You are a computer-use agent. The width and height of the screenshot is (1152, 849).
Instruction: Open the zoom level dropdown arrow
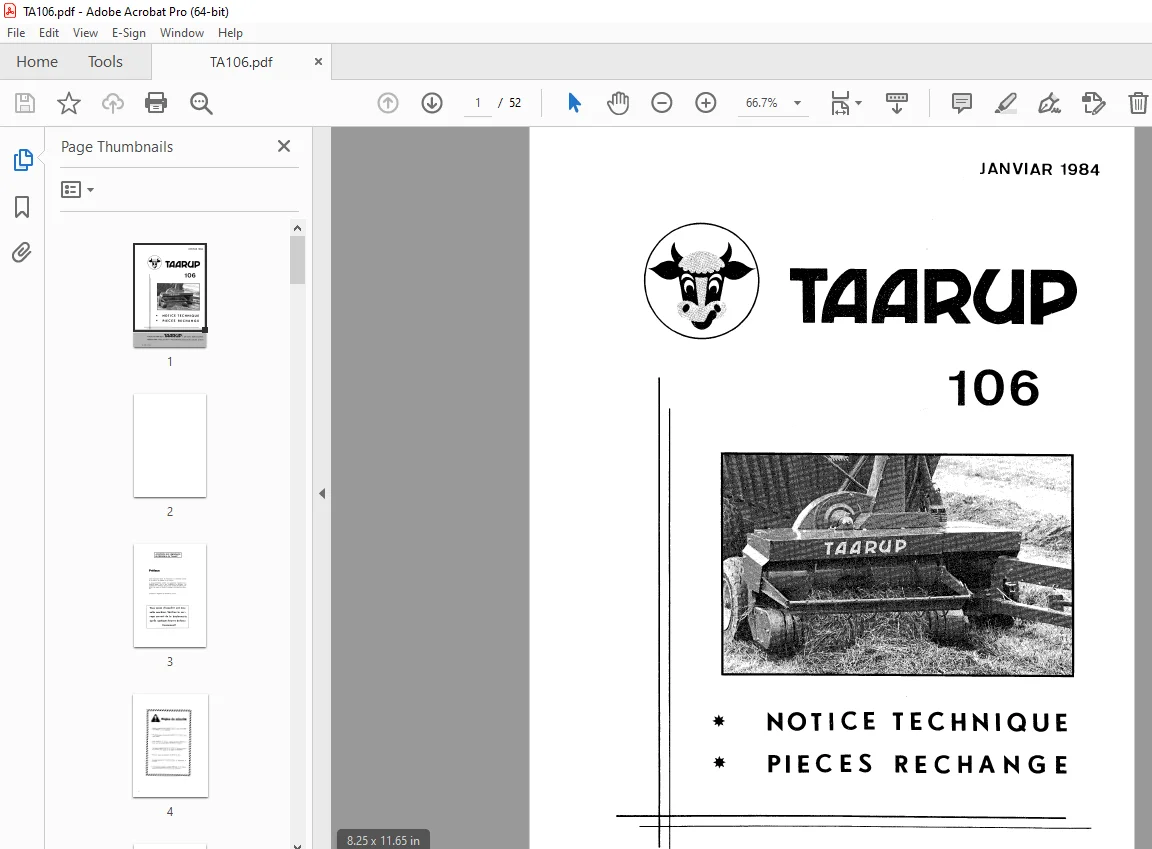click(797, 103)
